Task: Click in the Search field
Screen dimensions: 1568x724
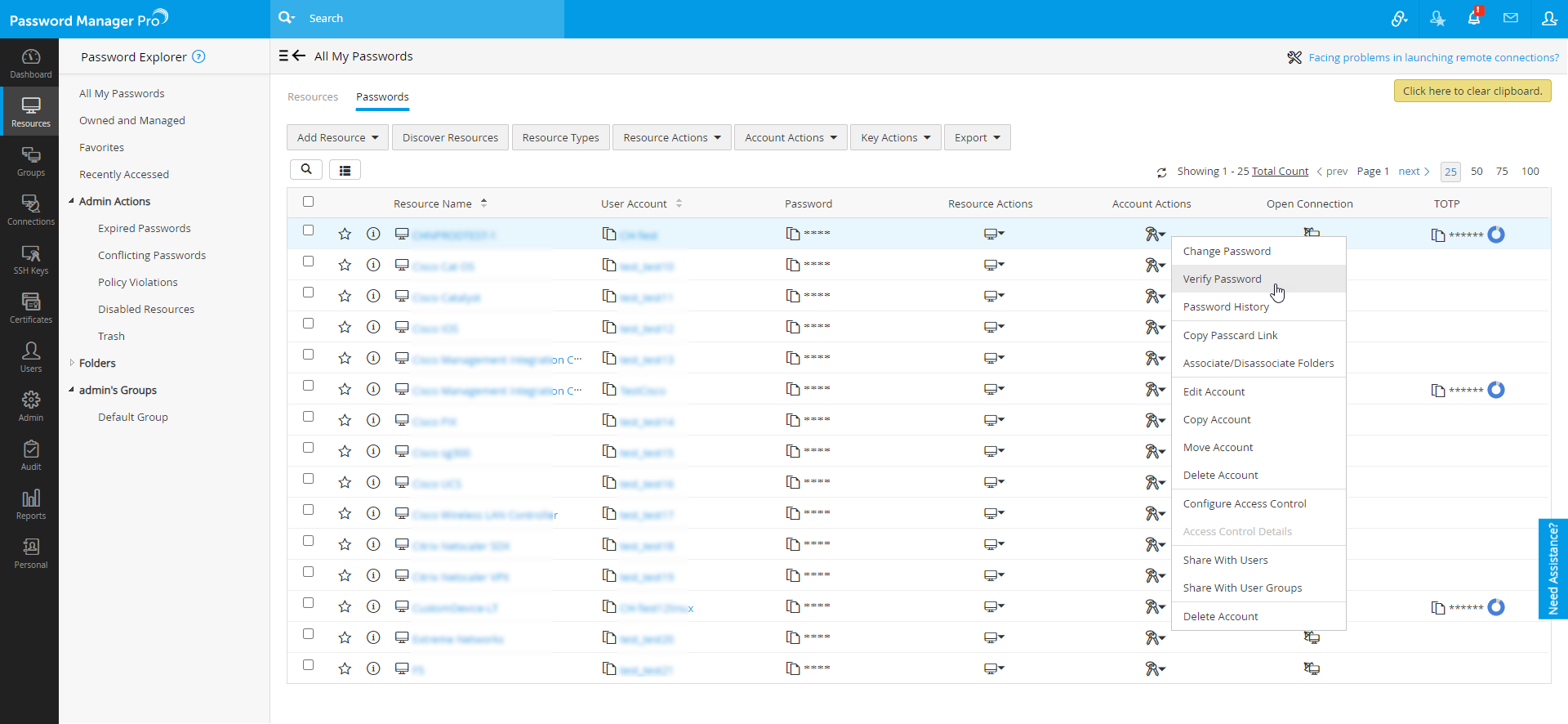Action: pyautogui.click(x=425, y=18)
